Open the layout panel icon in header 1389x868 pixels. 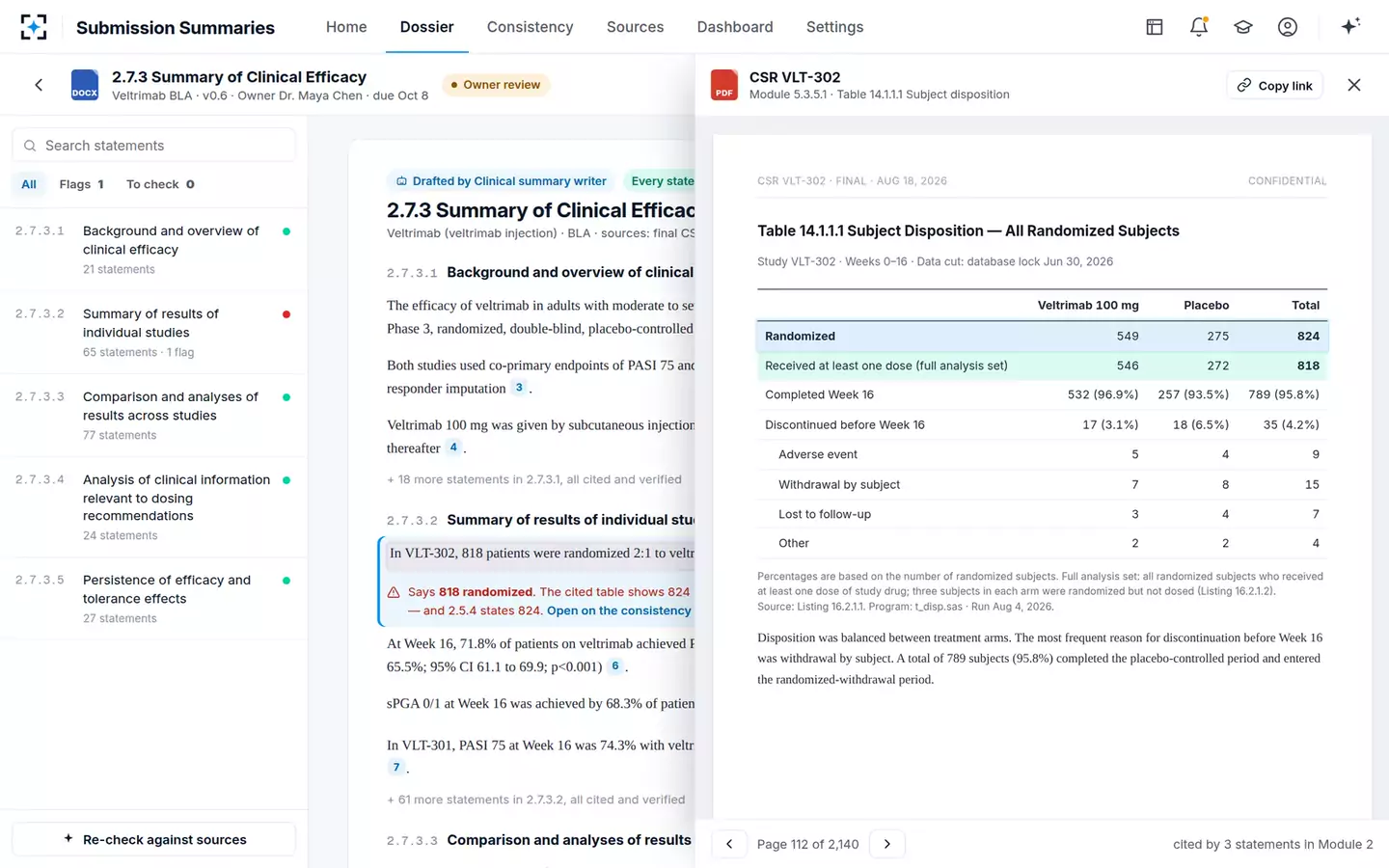click(x=1155, y=27)
